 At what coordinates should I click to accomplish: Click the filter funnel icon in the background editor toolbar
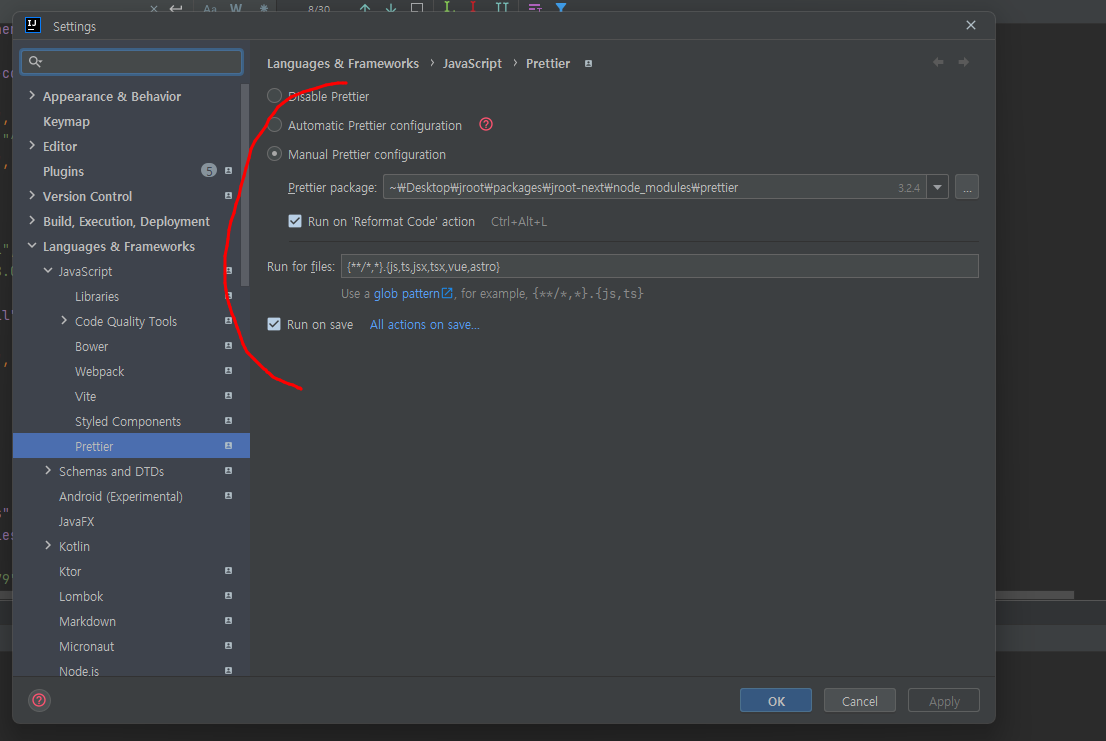[x=561, y=8]
